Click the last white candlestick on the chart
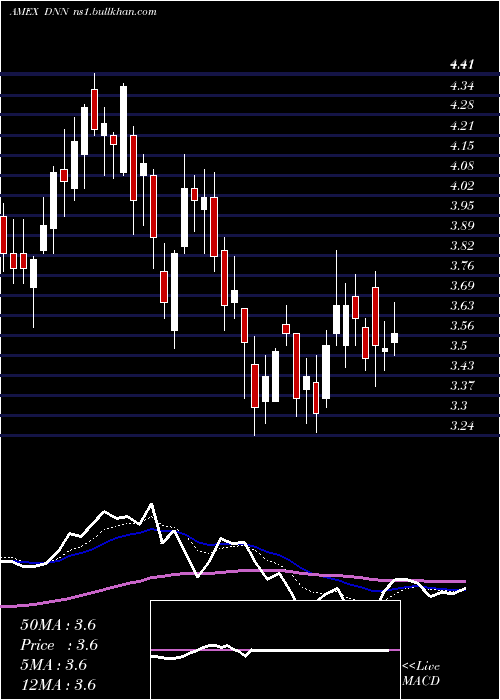 (394, 338)
